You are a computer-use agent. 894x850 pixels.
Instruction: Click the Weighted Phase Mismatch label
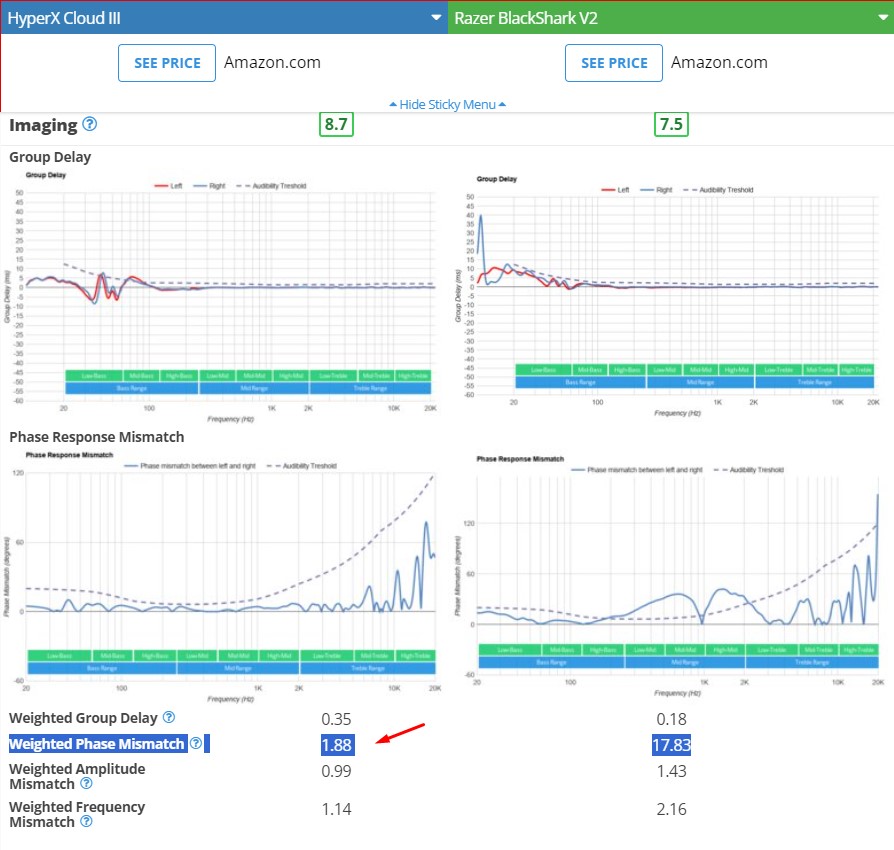(x=97, y=743)
